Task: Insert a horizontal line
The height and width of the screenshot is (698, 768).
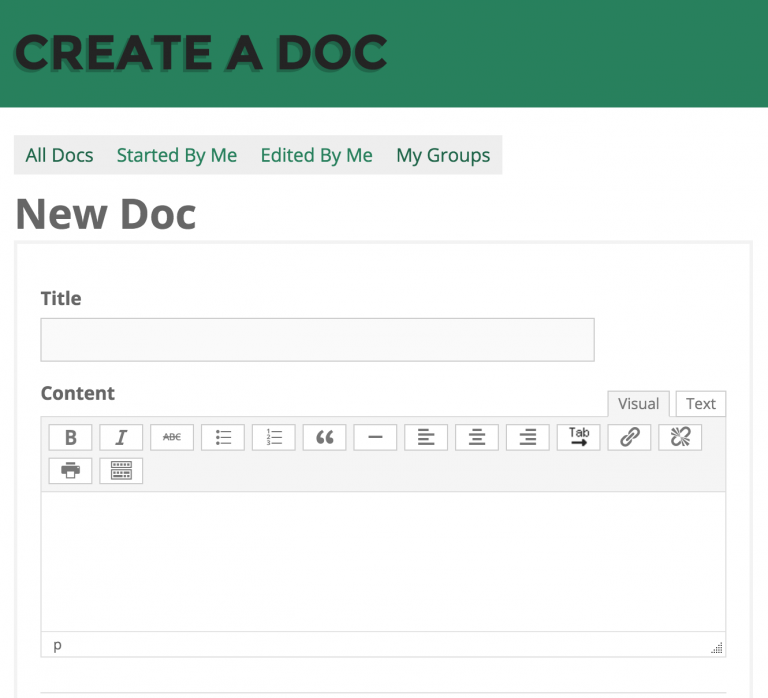Action: [375, 437]
